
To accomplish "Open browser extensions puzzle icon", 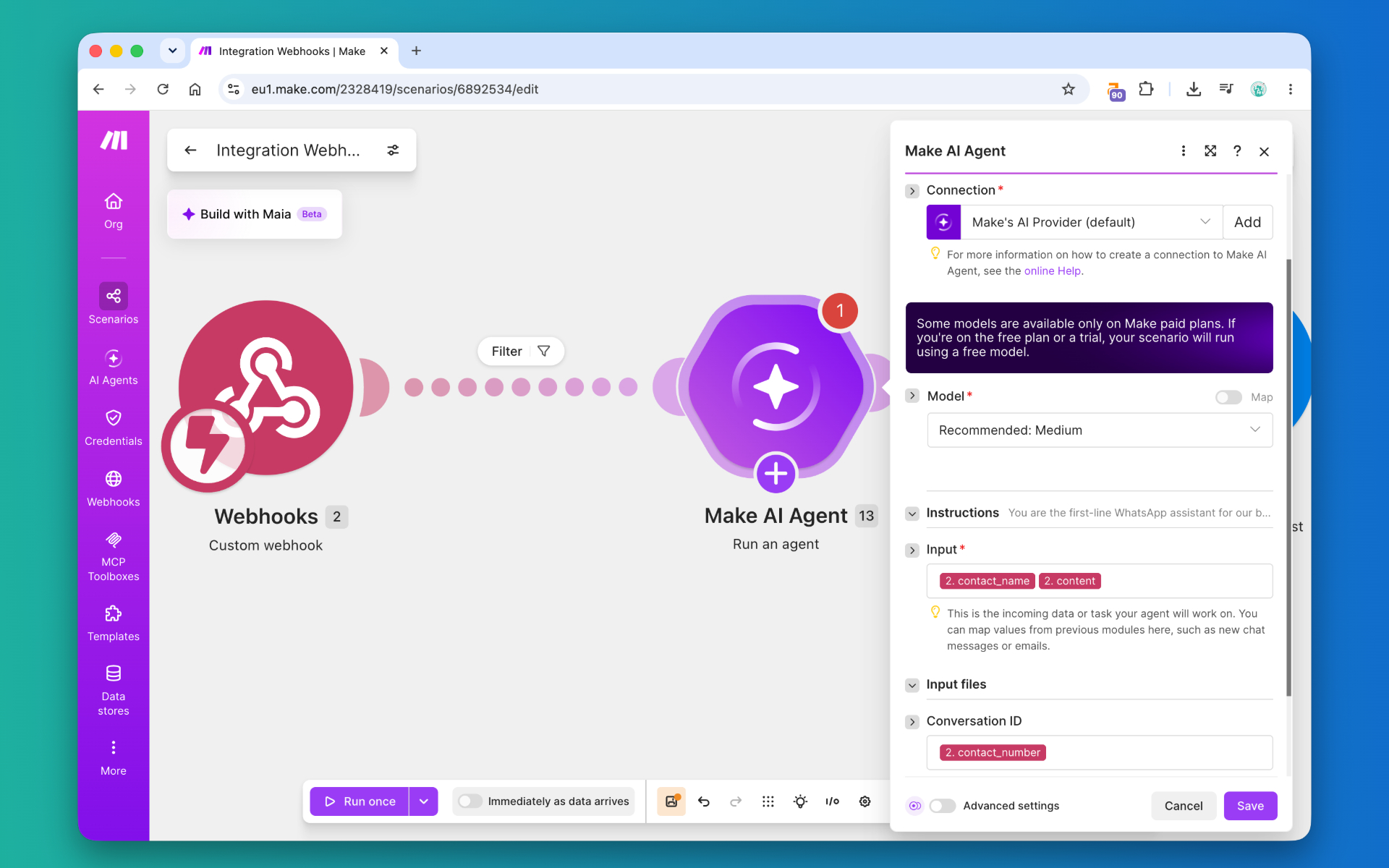I will 1146,89.
